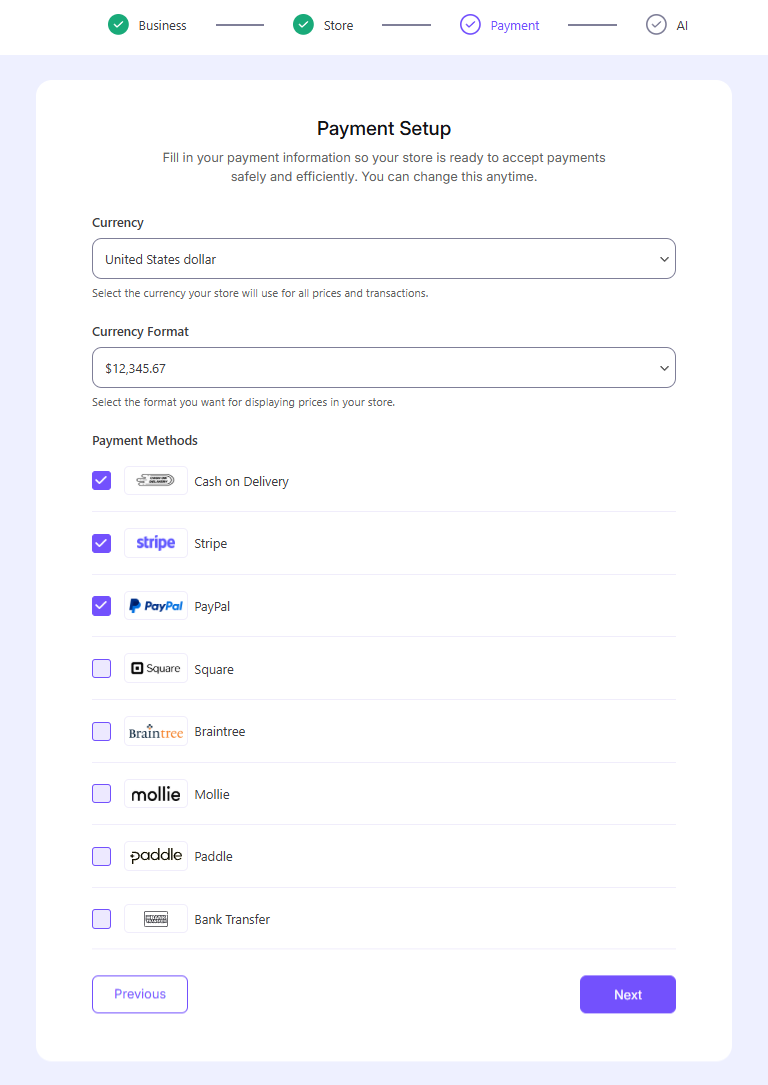Click the Stripe logo icon
Viewport: 768px width, 1085px height.
[156, 543]
